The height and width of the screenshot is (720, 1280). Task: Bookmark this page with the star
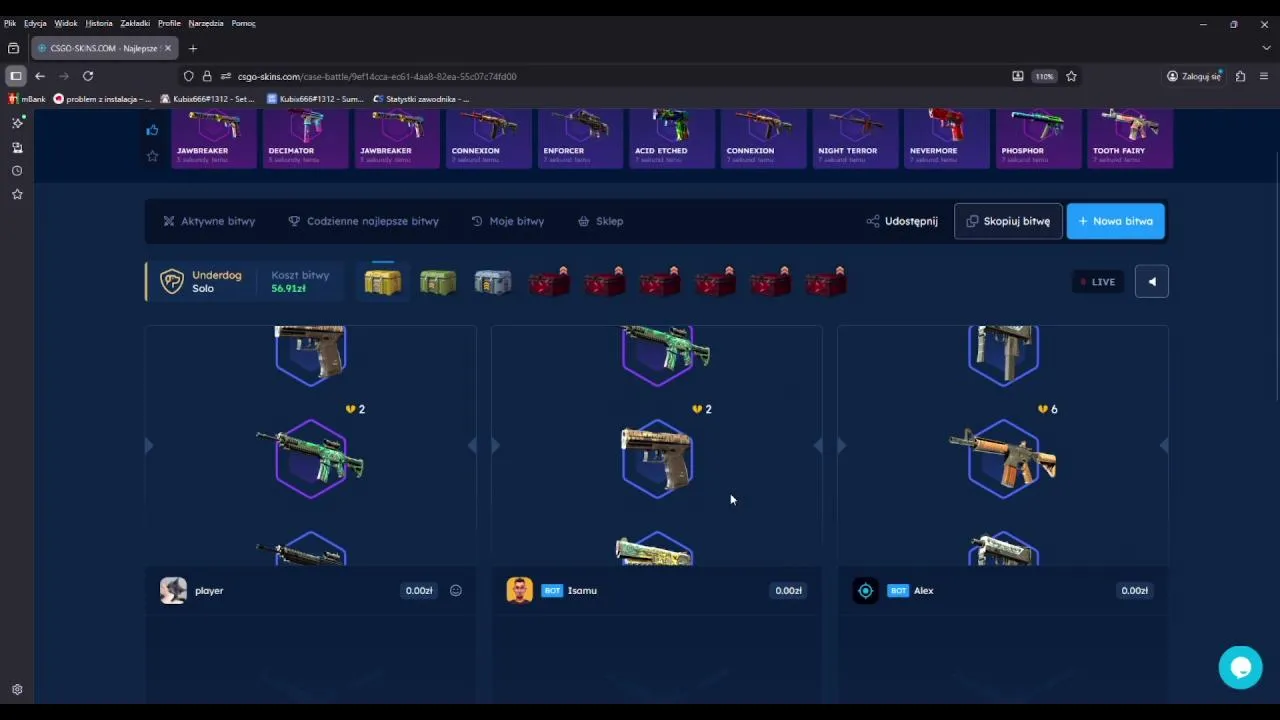[1071, 76]
